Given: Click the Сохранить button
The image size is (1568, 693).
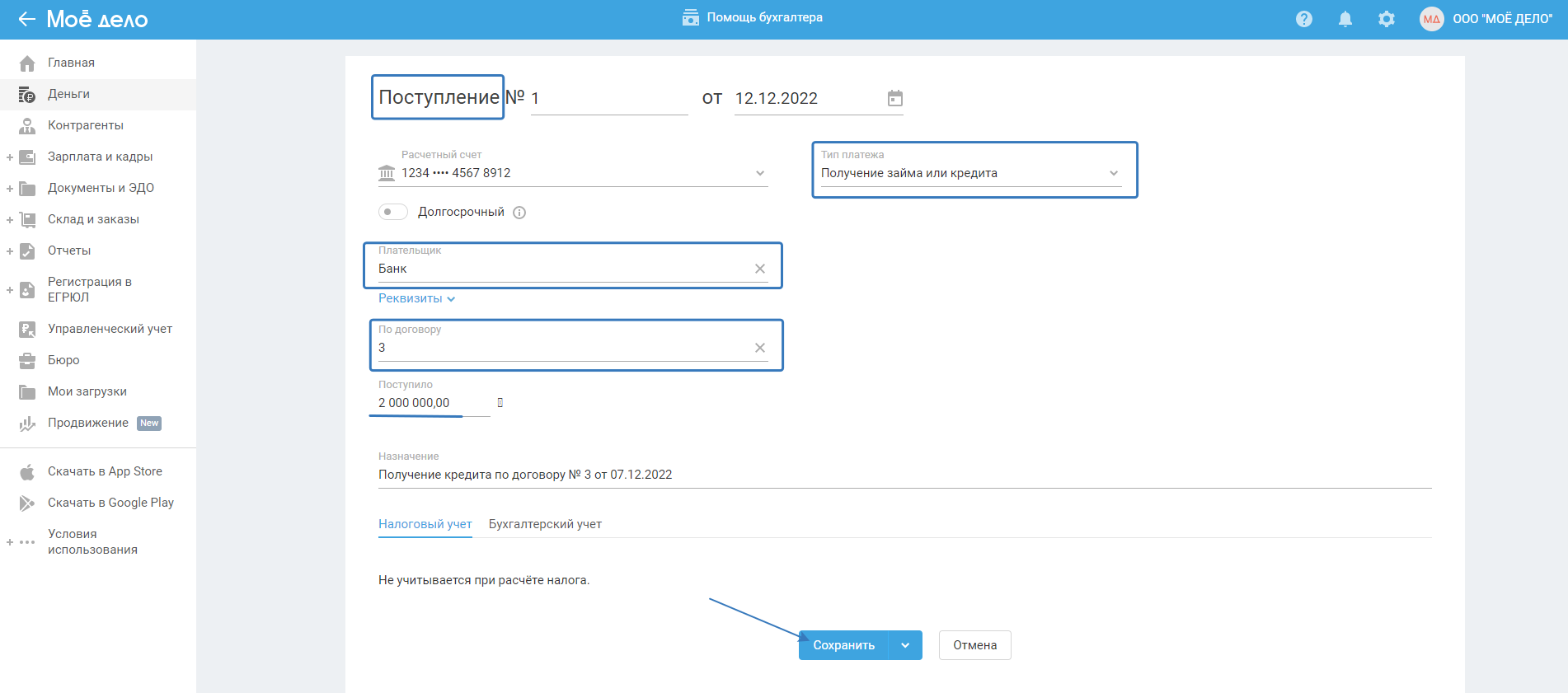Looking at the screenshot, I should coord(843,645).
